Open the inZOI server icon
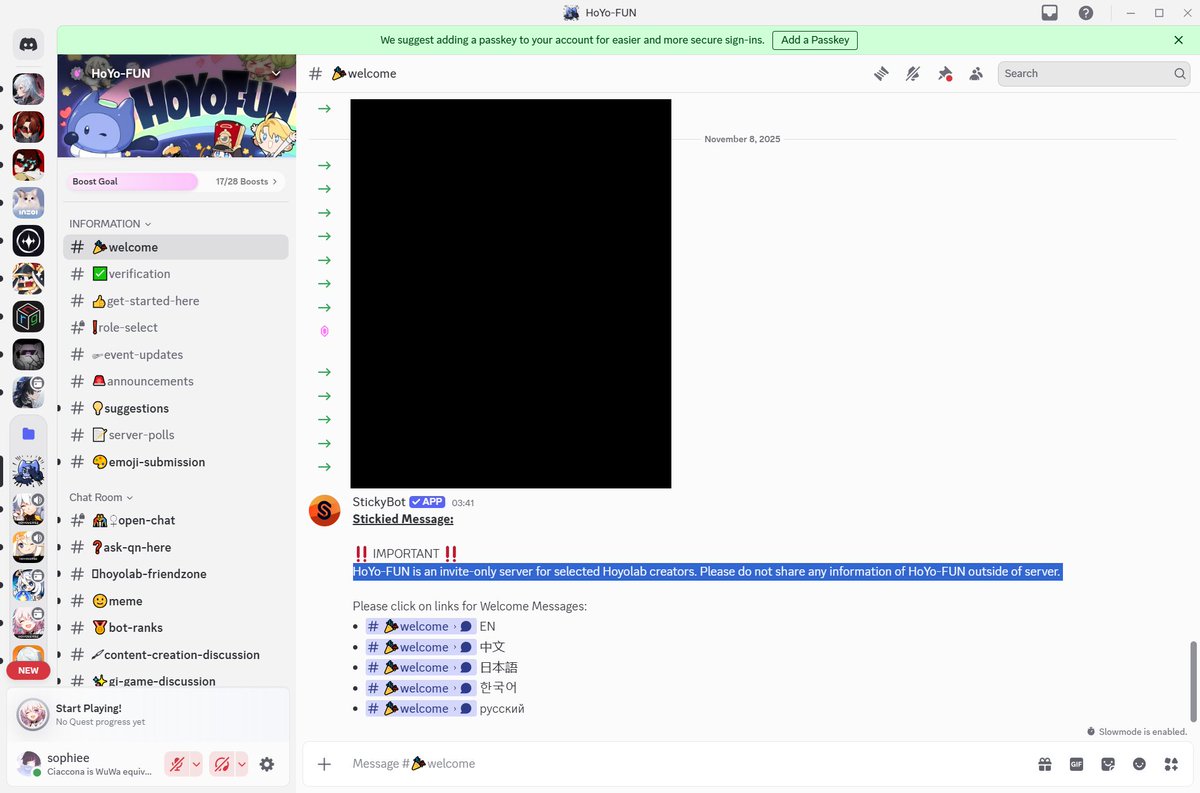 click(28, 203)
